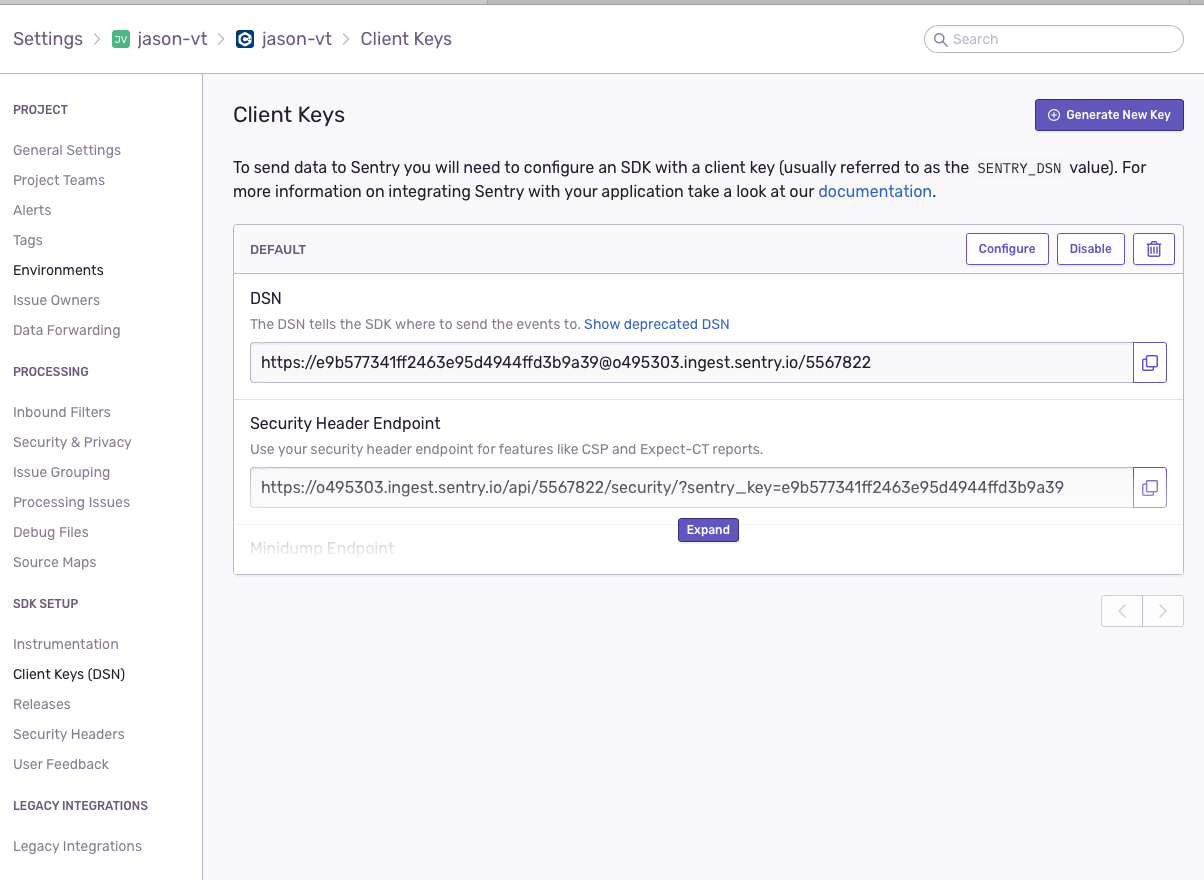
Task: Open Alerts settings page
Action: (x=32, y=210)
